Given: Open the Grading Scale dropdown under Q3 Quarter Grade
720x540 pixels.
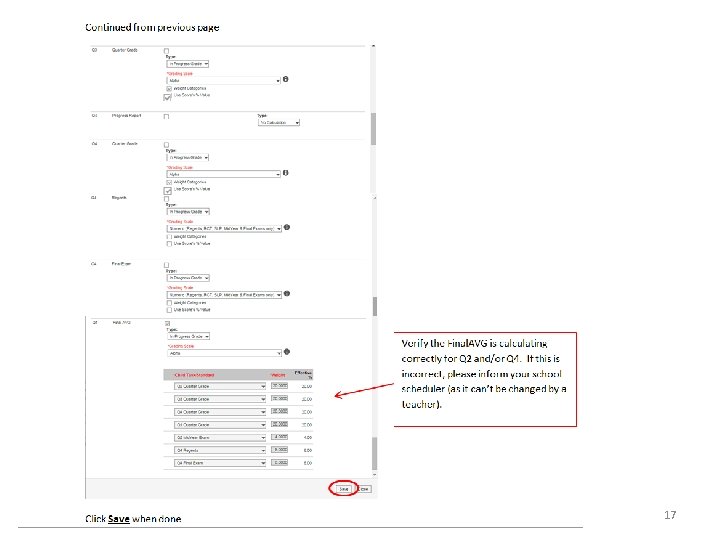Looking at the screenshot, I should tap(224, 81).
